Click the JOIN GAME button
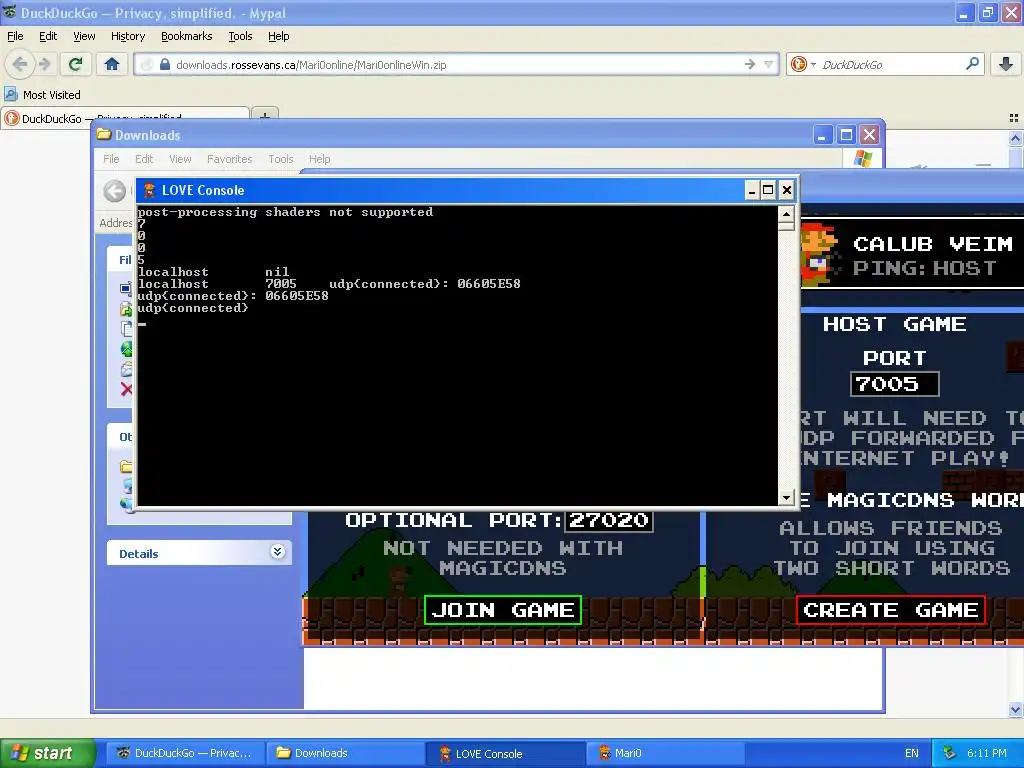This screenshot has width=1024, height=768. click(503, 610)
